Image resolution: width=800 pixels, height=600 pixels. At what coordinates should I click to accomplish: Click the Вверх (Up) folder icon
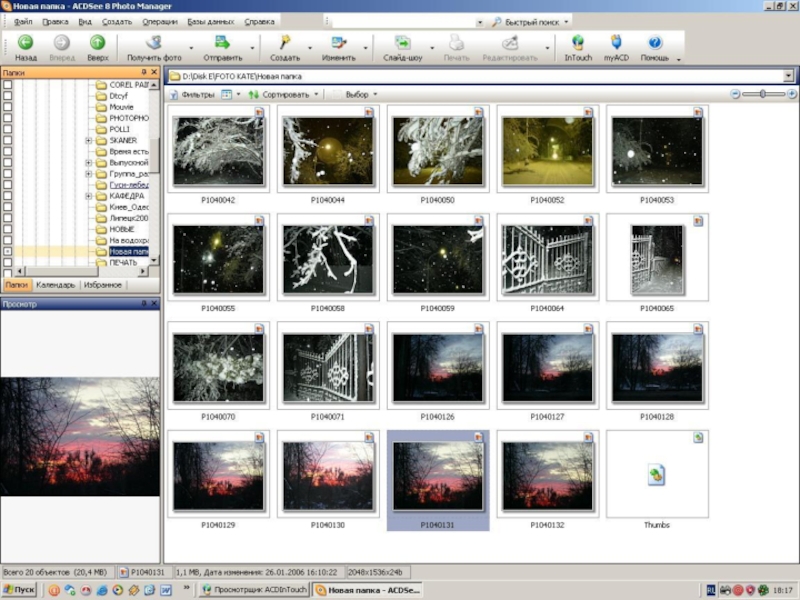[x=97, y=43]
